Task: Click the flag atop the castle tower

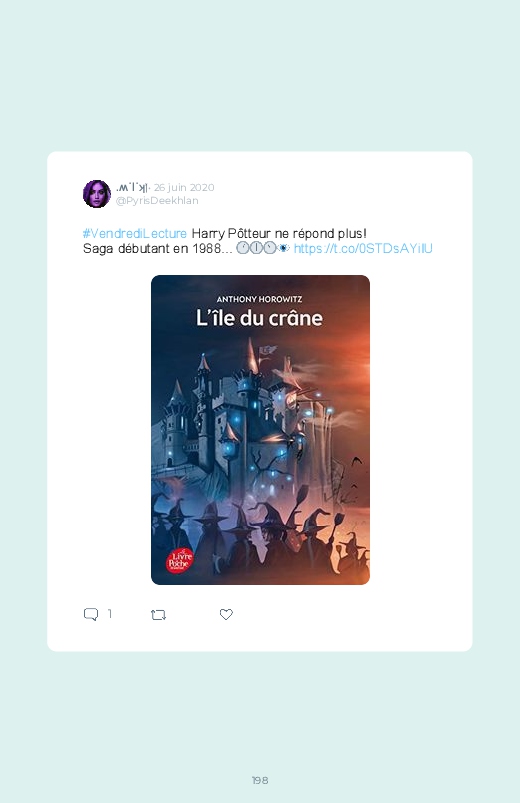Action: coord(268,350)
